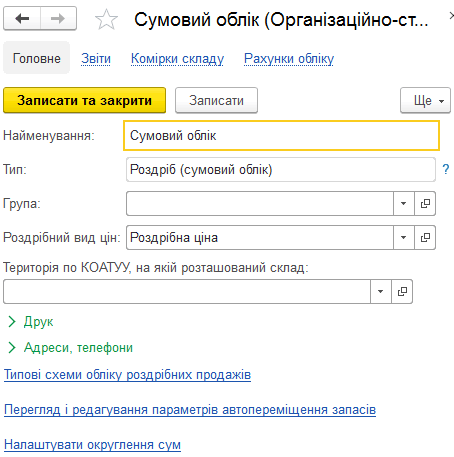Open Налаштувати округлення сум link
The height and width of the screenshot is (457, 454).
92,445
